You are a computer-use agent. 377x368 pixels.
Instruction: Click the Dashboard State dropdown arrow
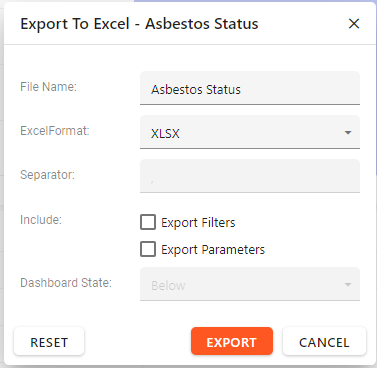(348, 285)
